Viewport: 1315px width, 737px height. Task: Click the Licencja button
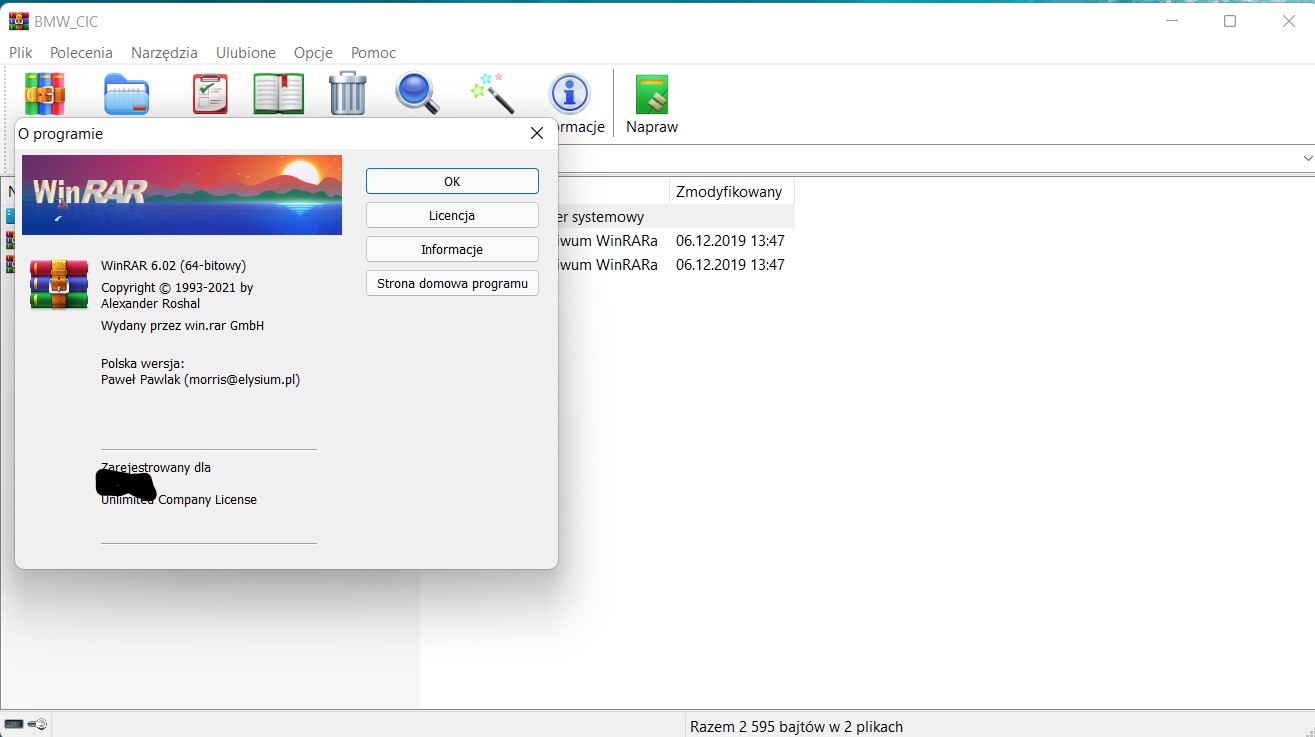point(452,215)
